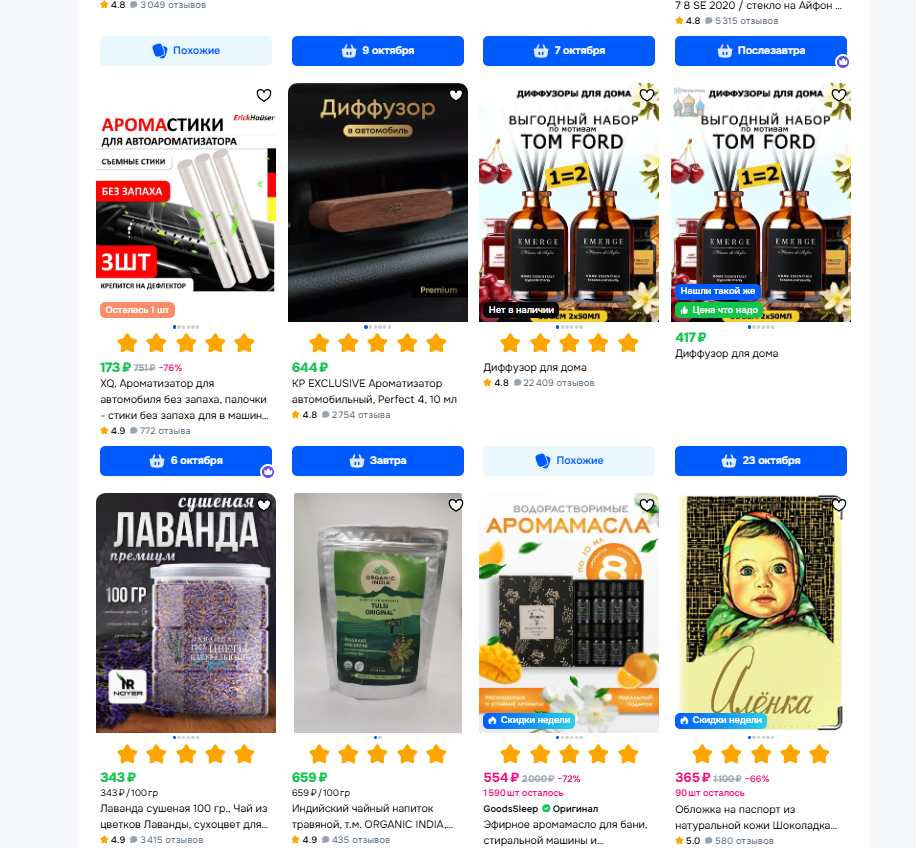The image size is (916, 848).
Task: Show similar items via top Похожие button
Action: click(186, 51)
